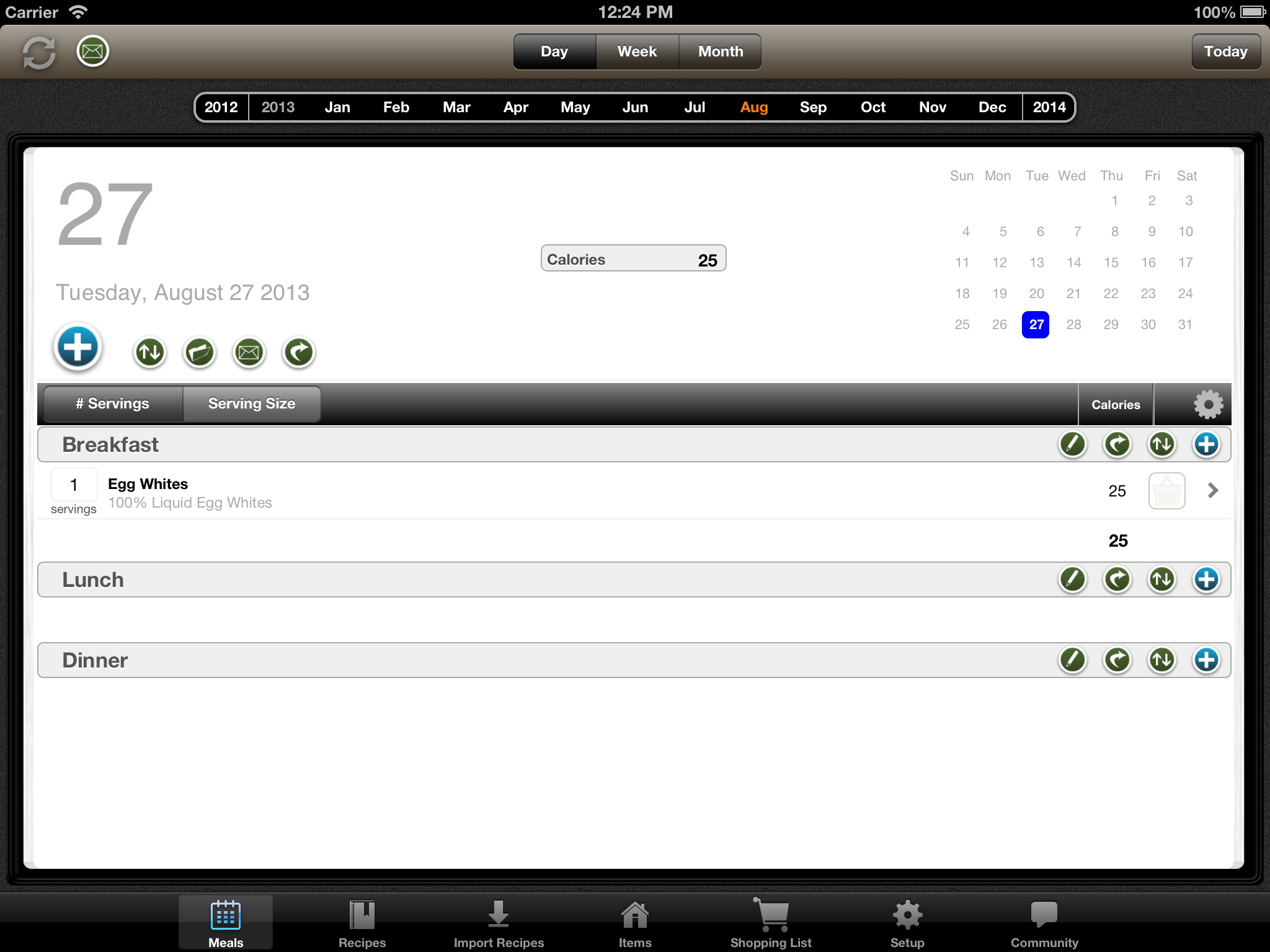Tap the add food entry icon
Screen dimensions: 1270x952
pyautogui.click(x=79, y=348)
